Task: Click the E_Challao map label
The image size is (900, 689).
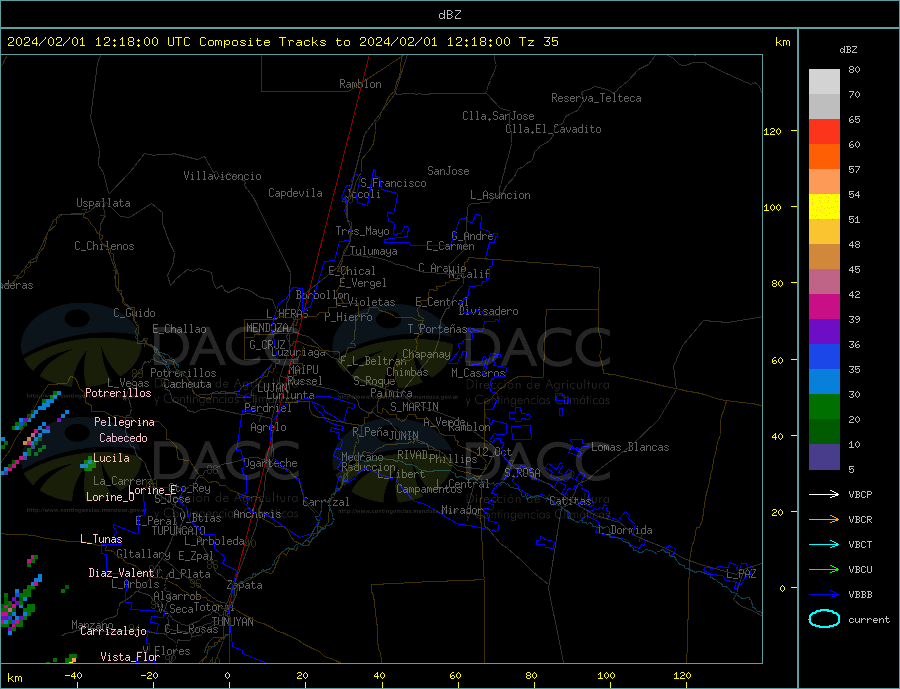Action: click(x=179, y=329)
